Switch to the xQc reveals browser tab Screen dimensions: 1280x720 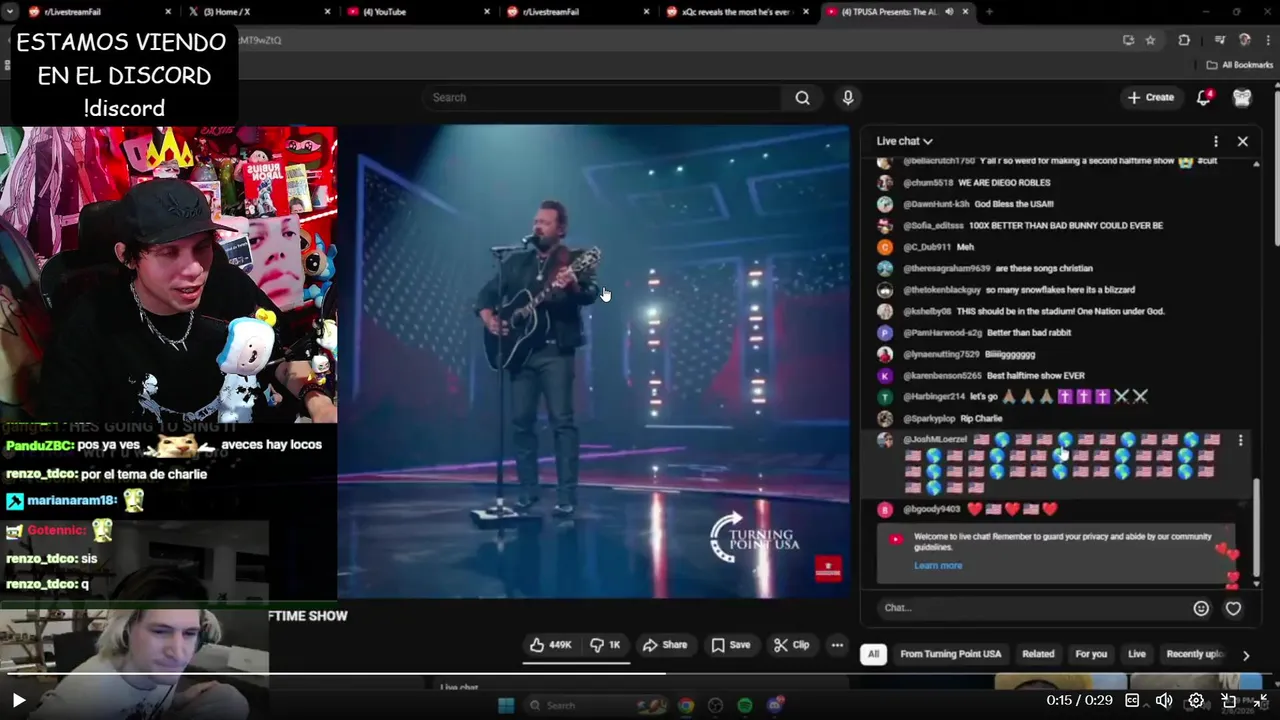pos(738,12)
